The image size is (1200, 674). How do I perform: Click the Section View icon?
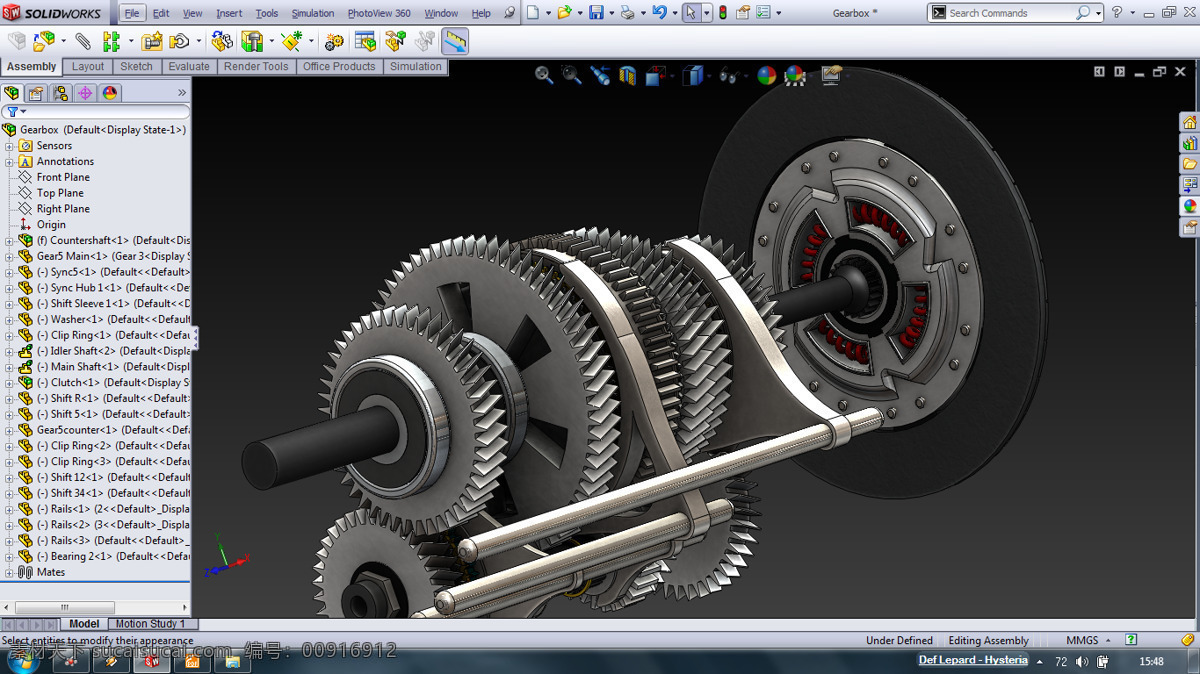click(x=628, y=75)
